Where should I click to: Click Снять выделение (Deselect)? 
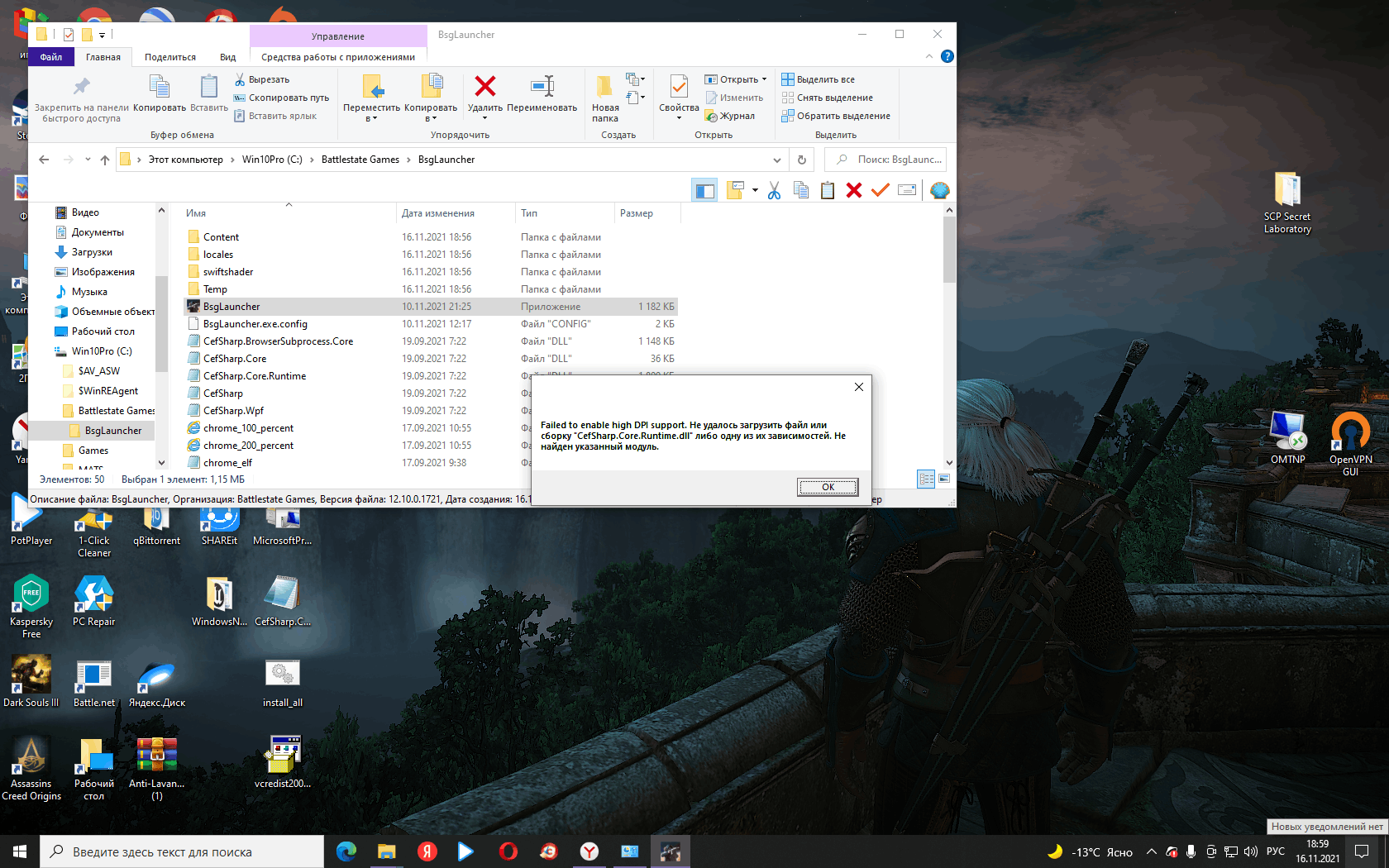pos(828,98)
